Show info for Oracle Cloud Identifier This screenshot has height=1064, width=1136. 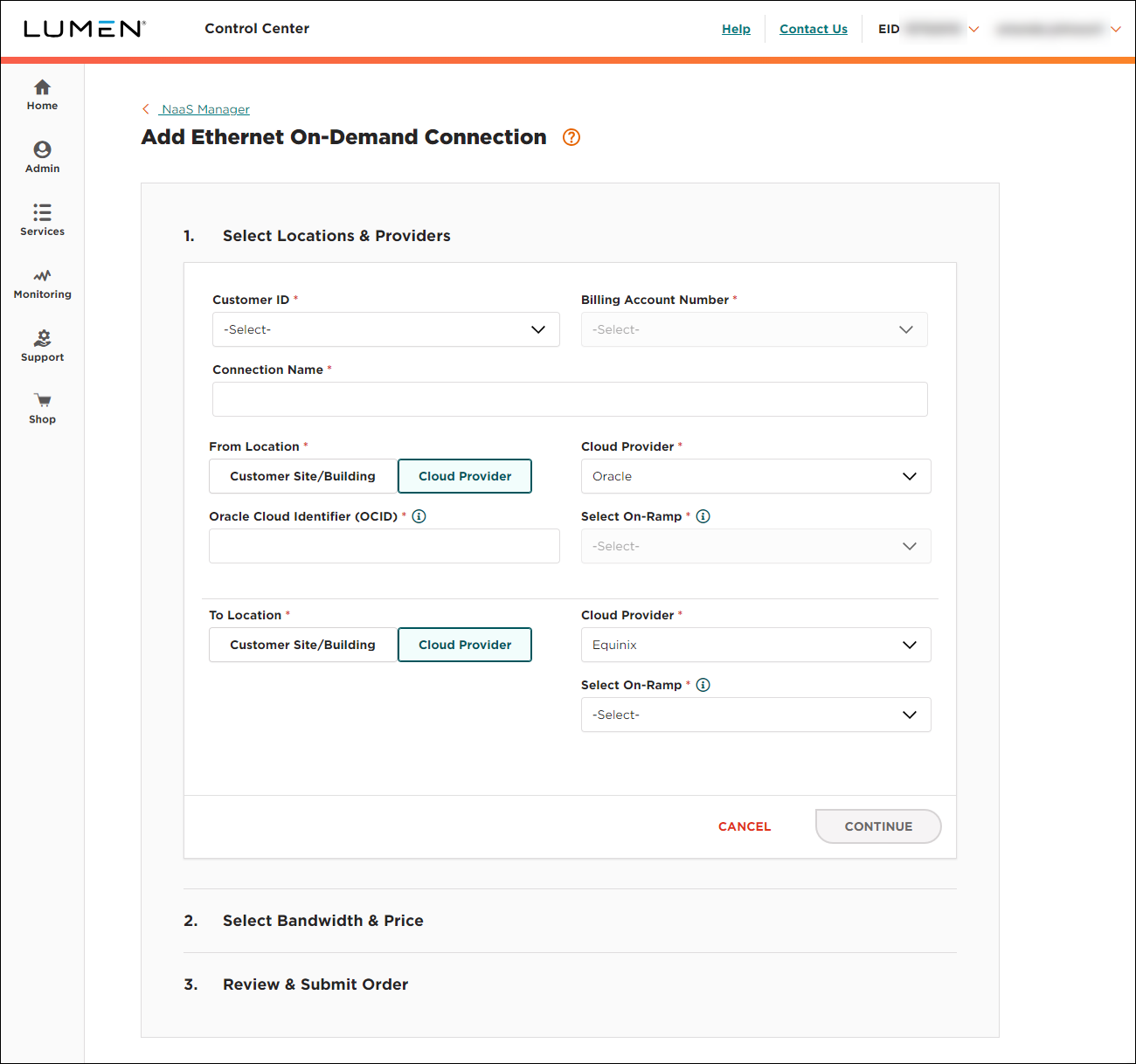tap(419, 516)
